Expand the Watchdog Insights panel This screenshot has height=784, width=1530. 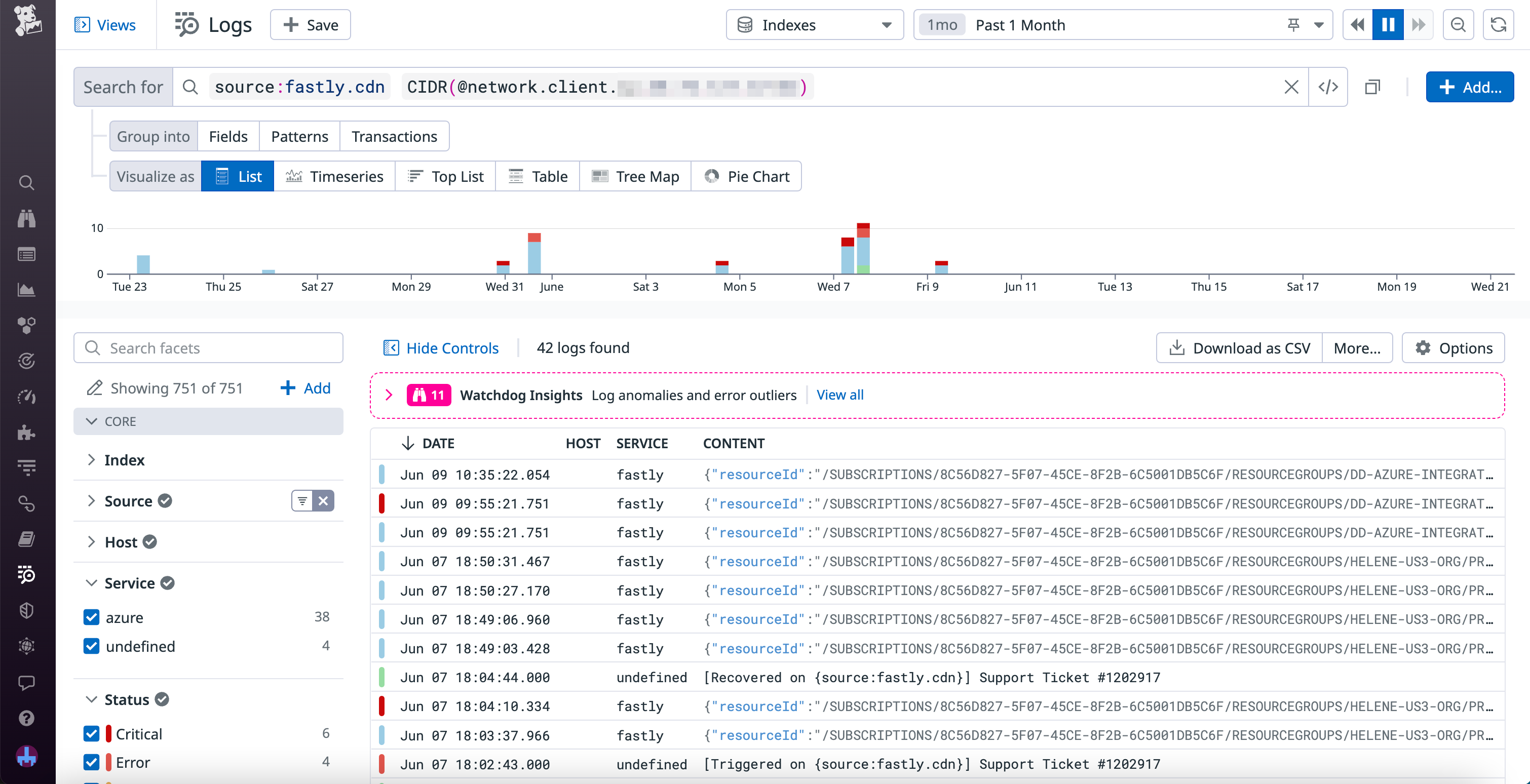[x=390, y=395]
